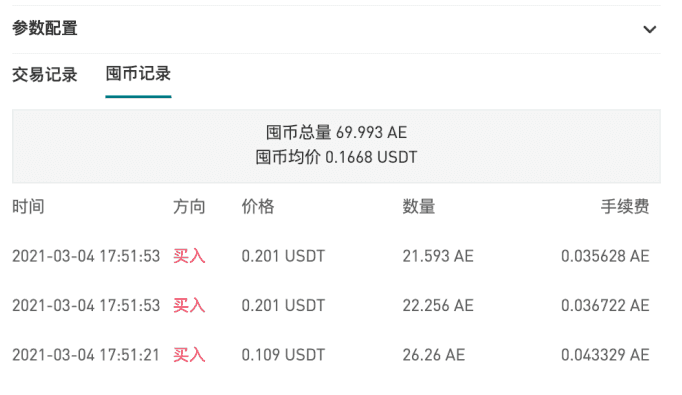Image resolution: width=682 pixels, height=395 pixels.
Task: Click the 价格 column header
Action: (258, 207)
